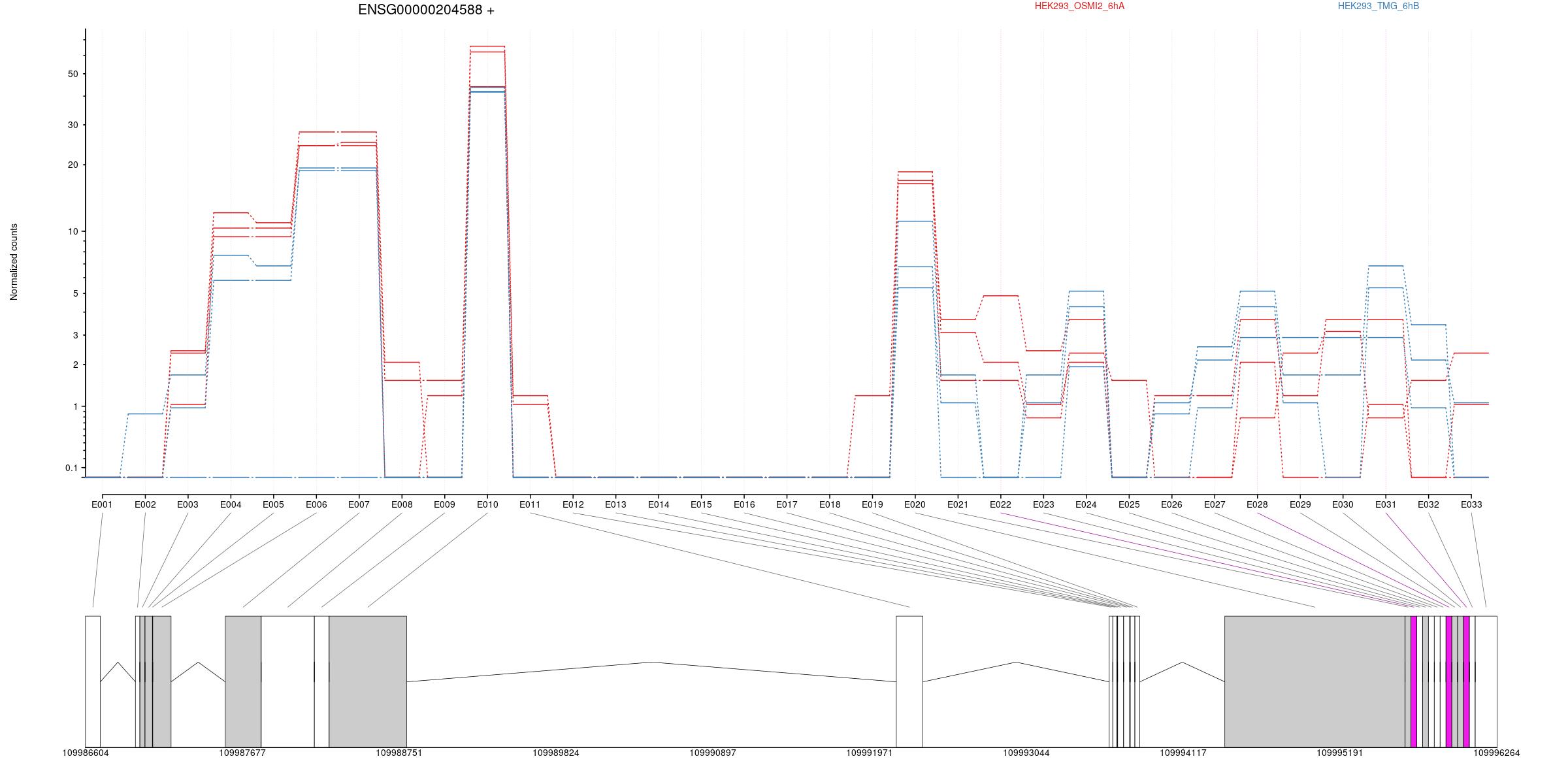Click exon label E016
The image size is (1568, 784).
pyautogui.click(x=744, y=504)
